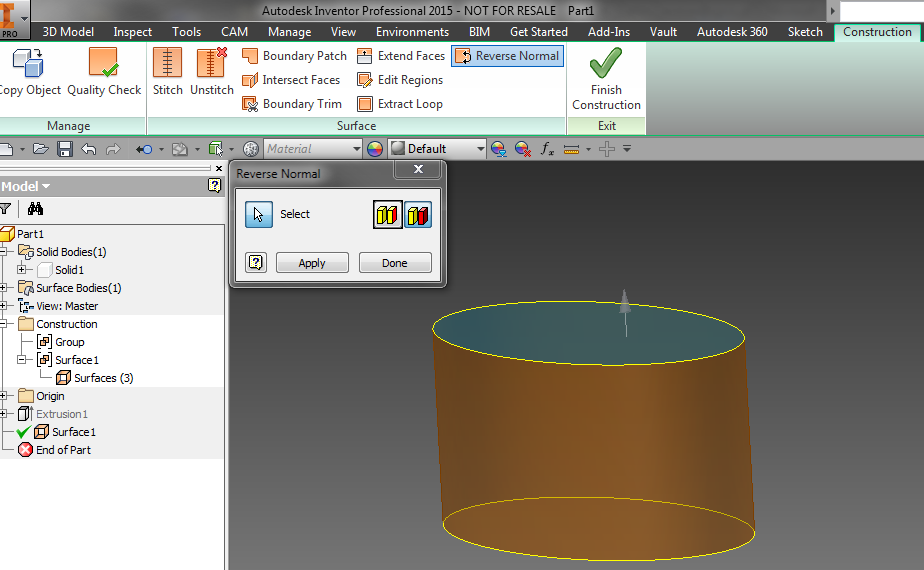
Task: Activate the Reverse Normal command
Action: click(x=507, y=56)
